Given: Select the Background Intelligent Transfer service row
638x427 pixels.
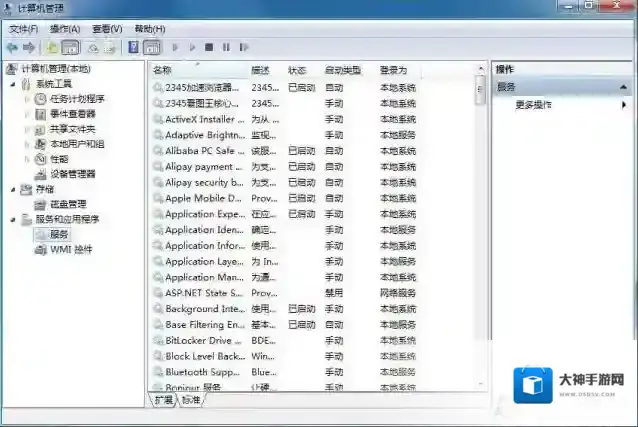Looking at the screenshot, I should point(285,309).
